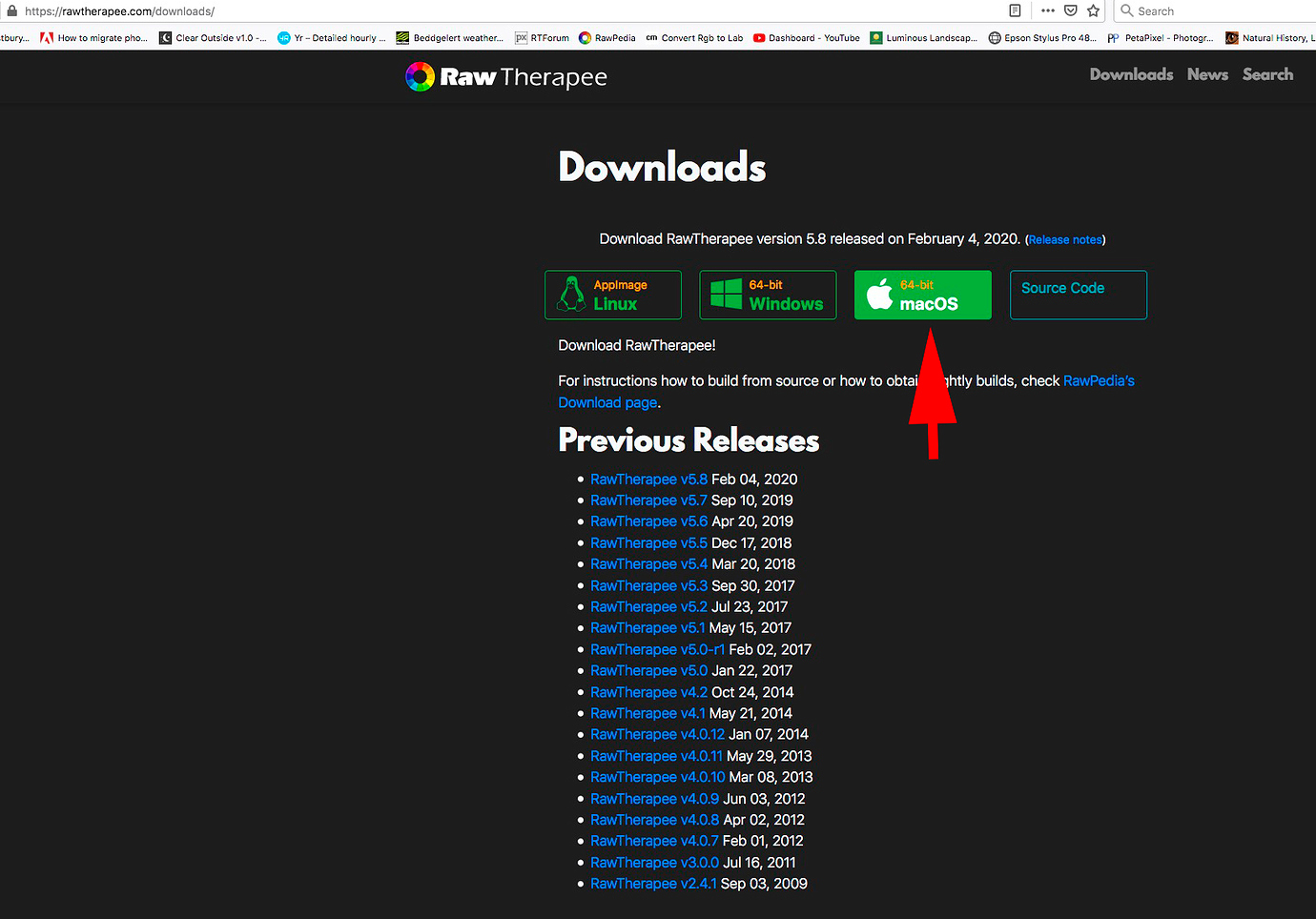The width and height of the screenshot is (1316, 919).
Task: Follow the RawPedia's Download page link
Action: [x=846, y=392]
